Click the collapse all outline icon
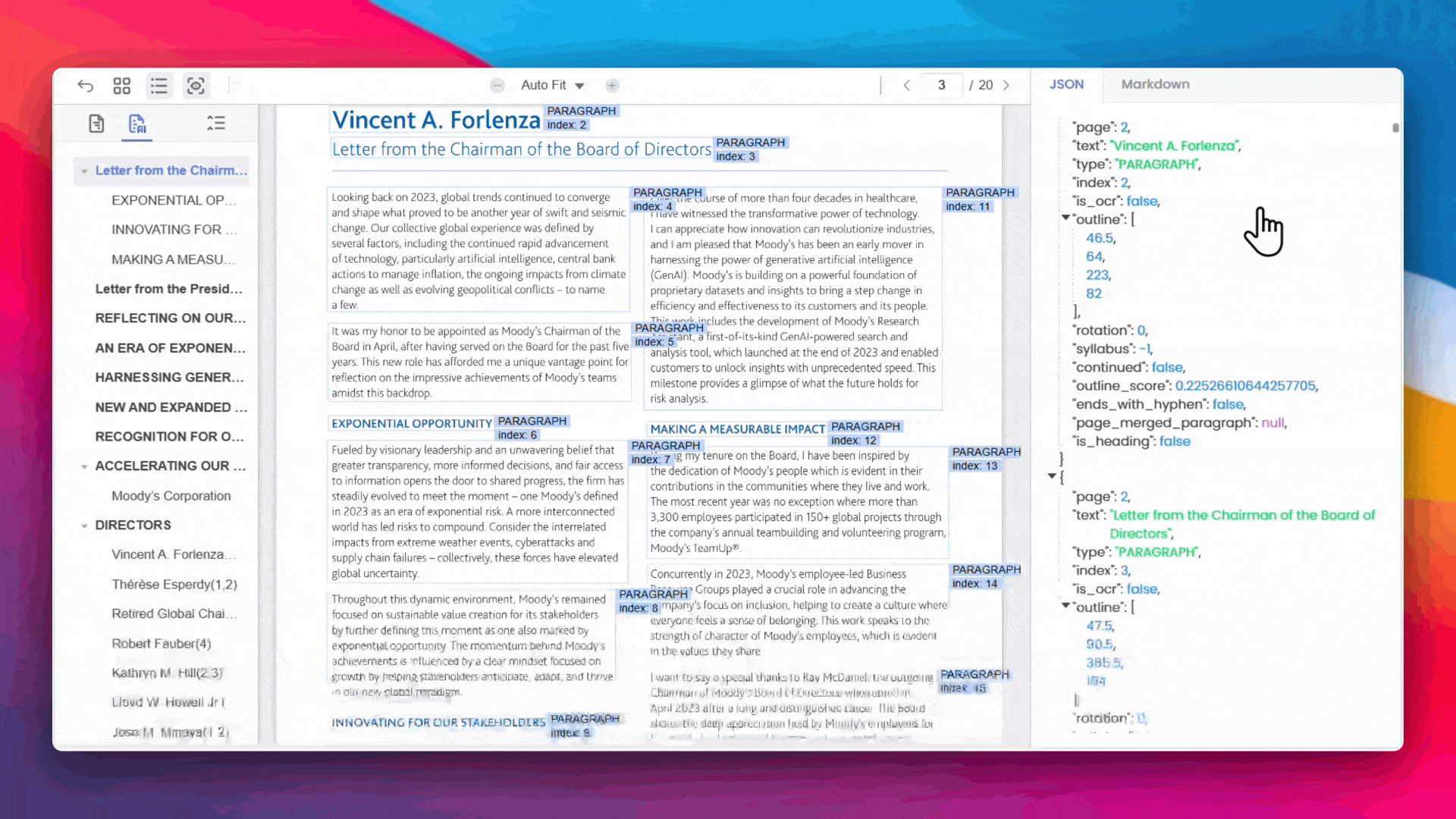 point(216,124)
